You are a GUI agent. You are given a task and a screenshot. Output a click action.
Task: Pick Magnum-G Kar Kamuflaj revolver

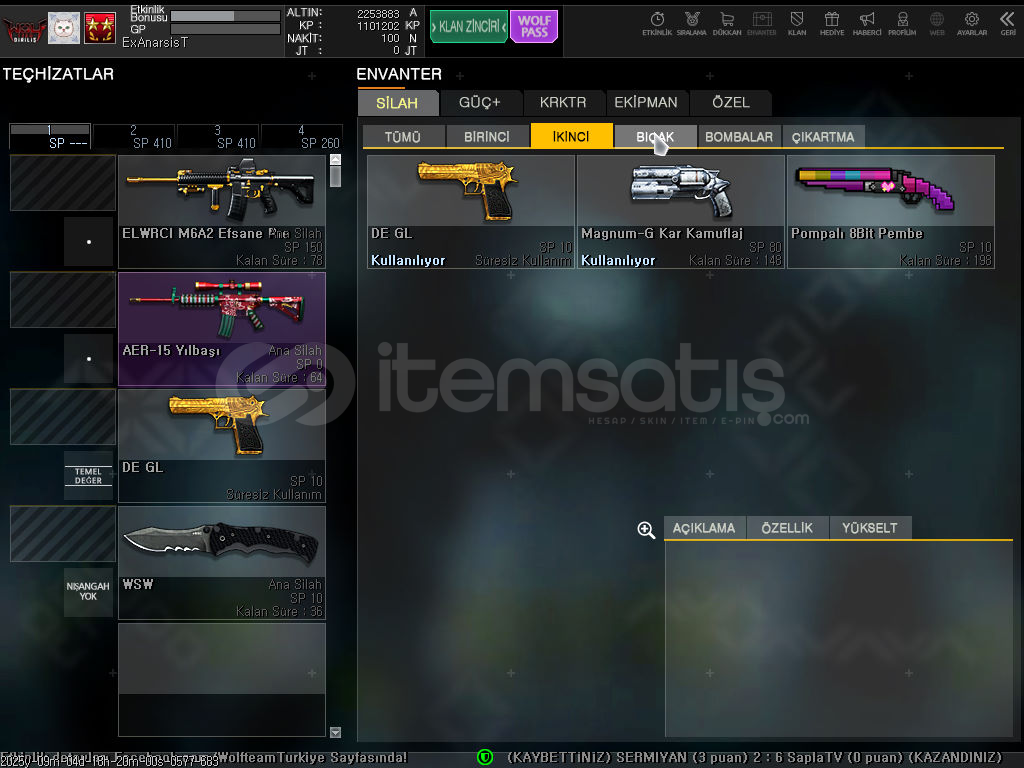[x=681, y=212]
